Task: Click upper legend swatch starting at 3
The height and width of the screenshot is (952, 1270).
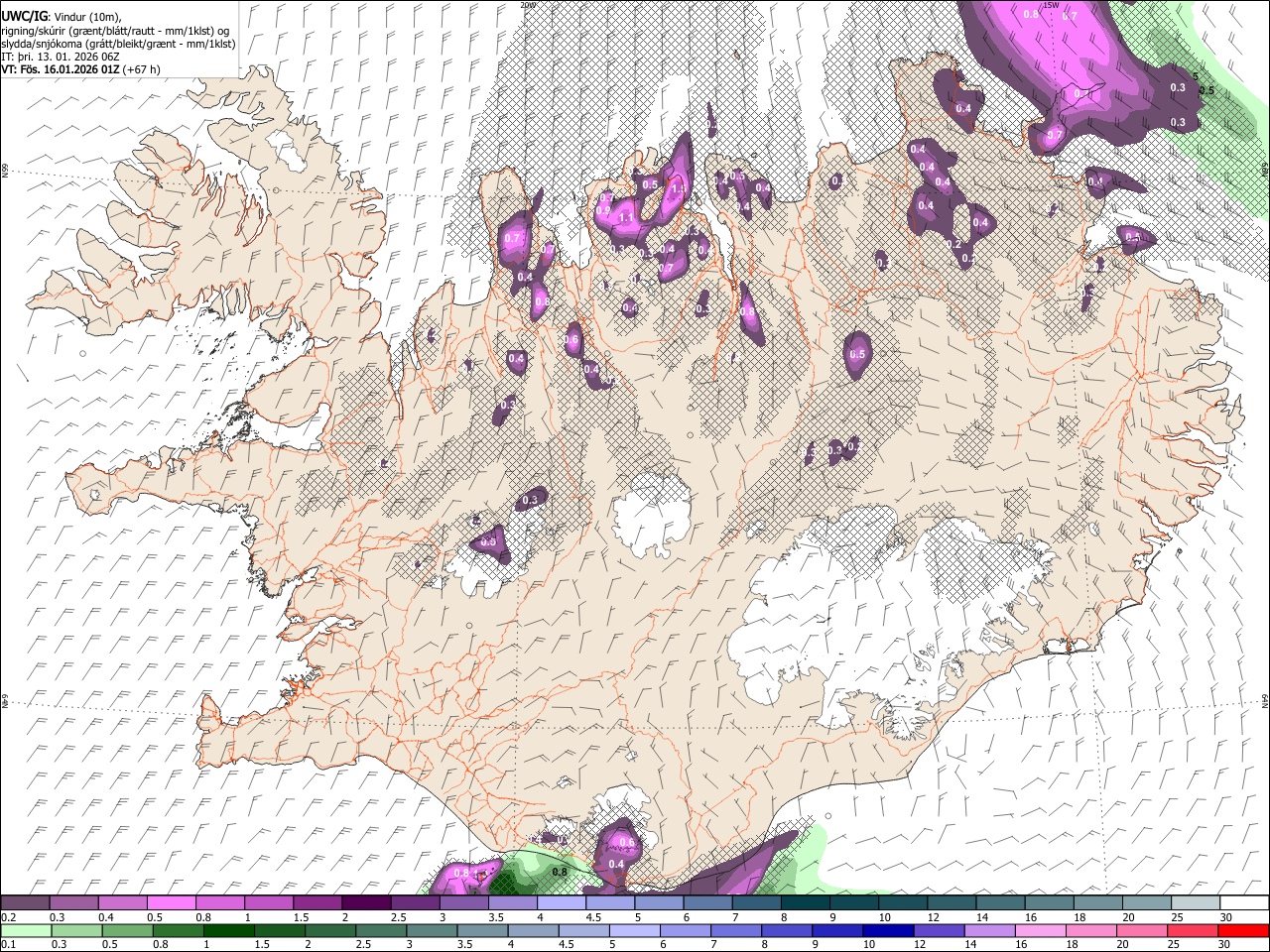Action: coord(463,902)
